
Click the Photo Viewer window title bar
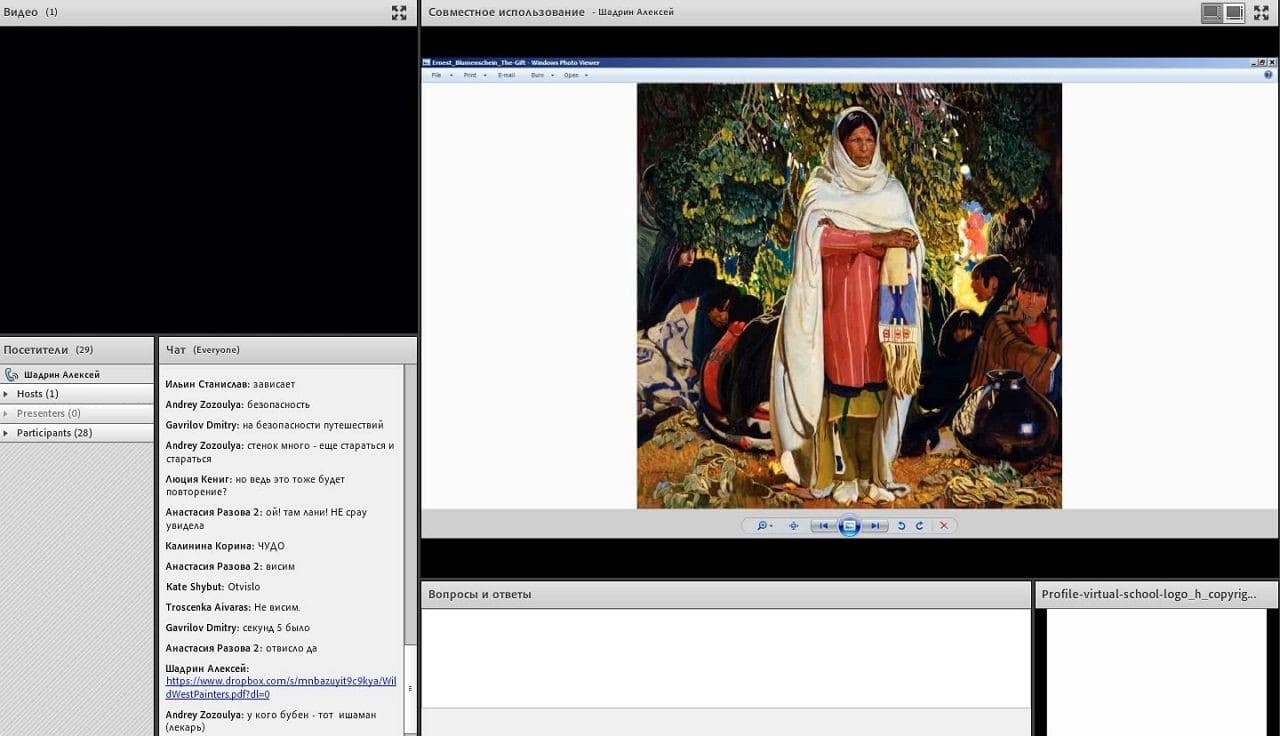[x=849, y=62]
